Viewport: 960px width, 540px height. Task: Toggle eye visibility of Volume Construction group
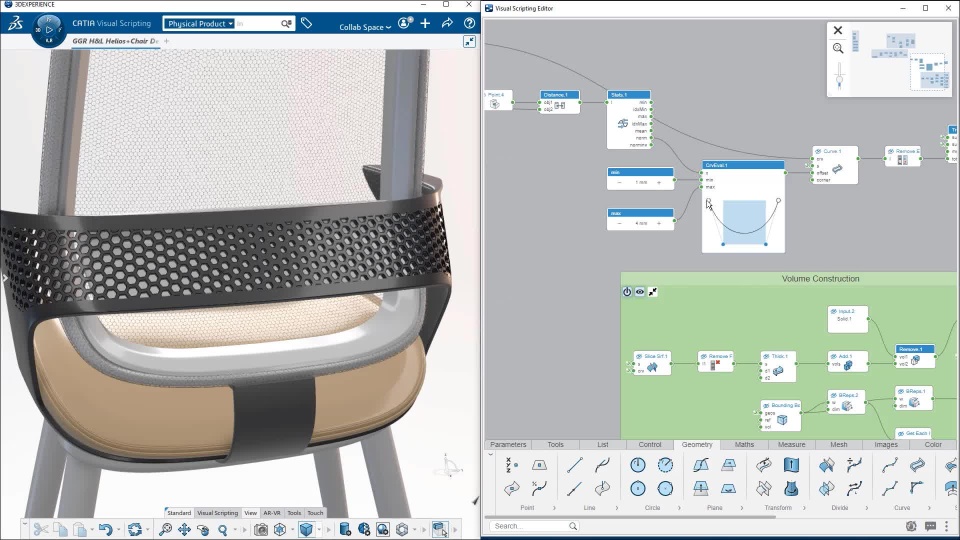tap(640, 292)
